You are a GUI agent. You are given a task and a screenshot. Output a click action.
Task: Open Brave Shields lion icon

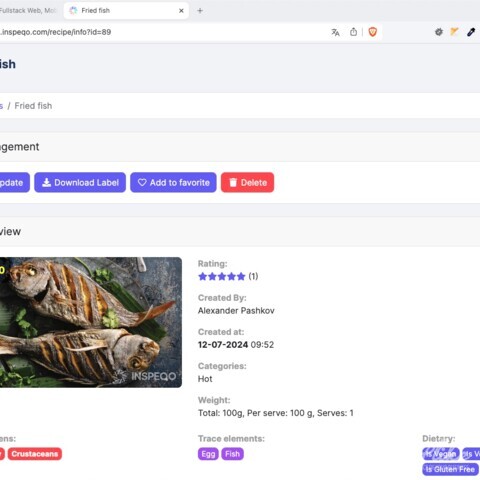pos(372,32)
